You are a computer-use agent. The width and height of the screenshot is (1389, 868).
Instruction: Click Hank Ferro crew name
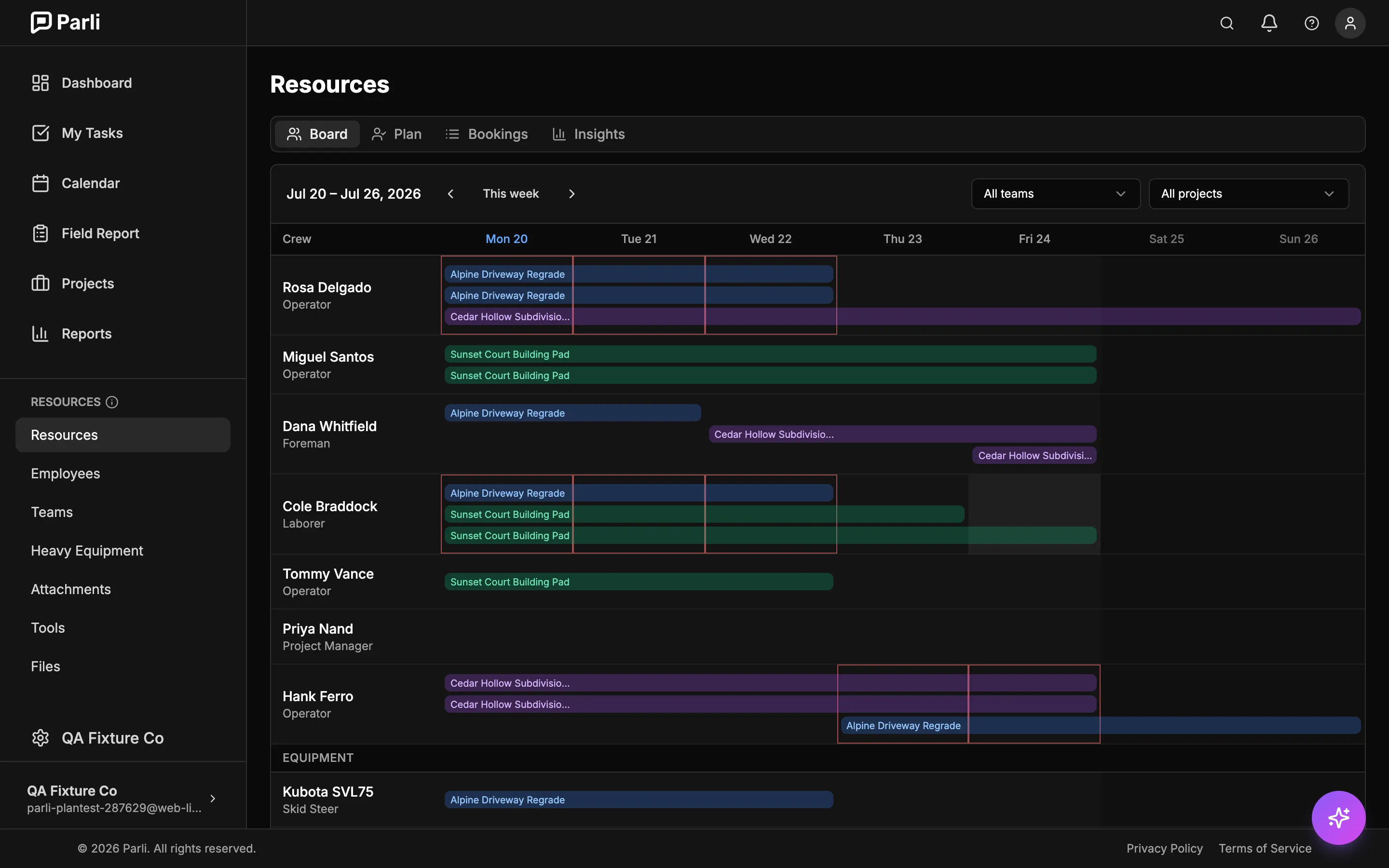point(317,696)
